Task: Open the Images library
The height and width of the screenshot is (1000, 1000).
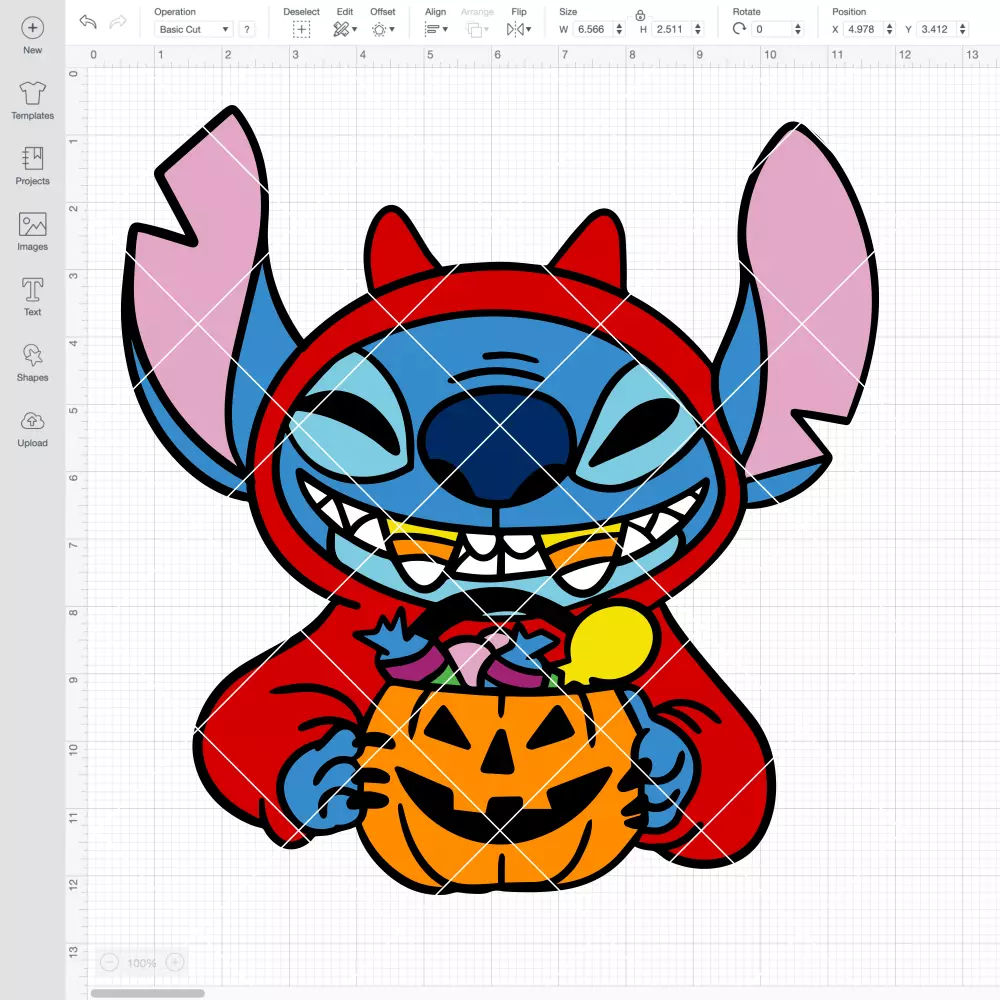Action: pos(33,232)
